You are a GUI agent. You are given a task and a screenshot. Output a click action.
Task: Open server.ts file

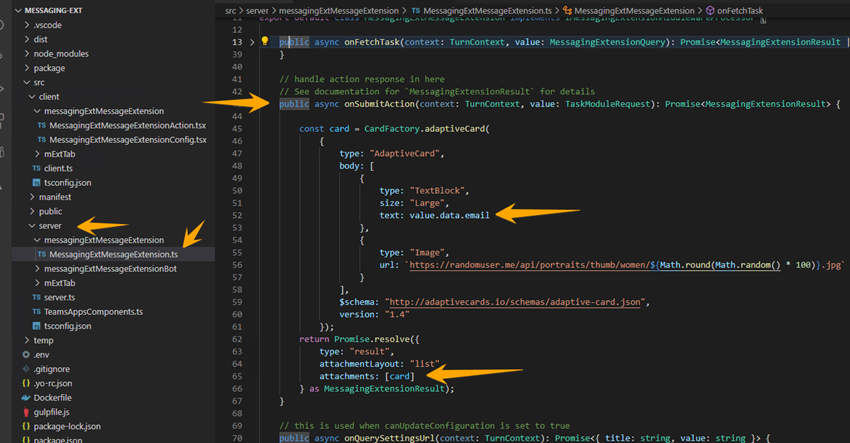[x=60, y=297]
